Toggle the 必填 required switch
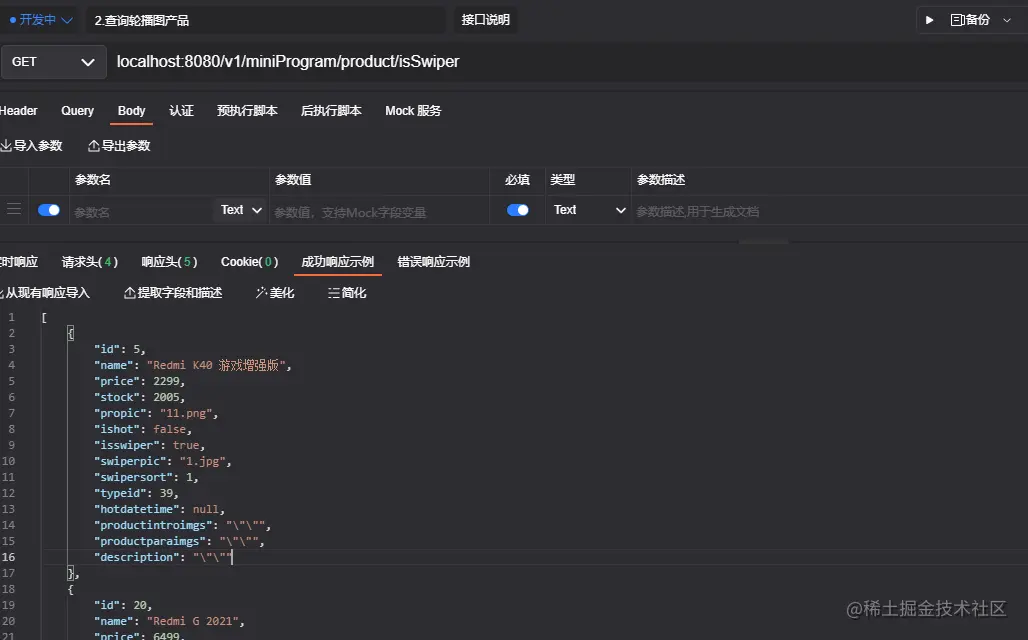 tap(517, 210)
